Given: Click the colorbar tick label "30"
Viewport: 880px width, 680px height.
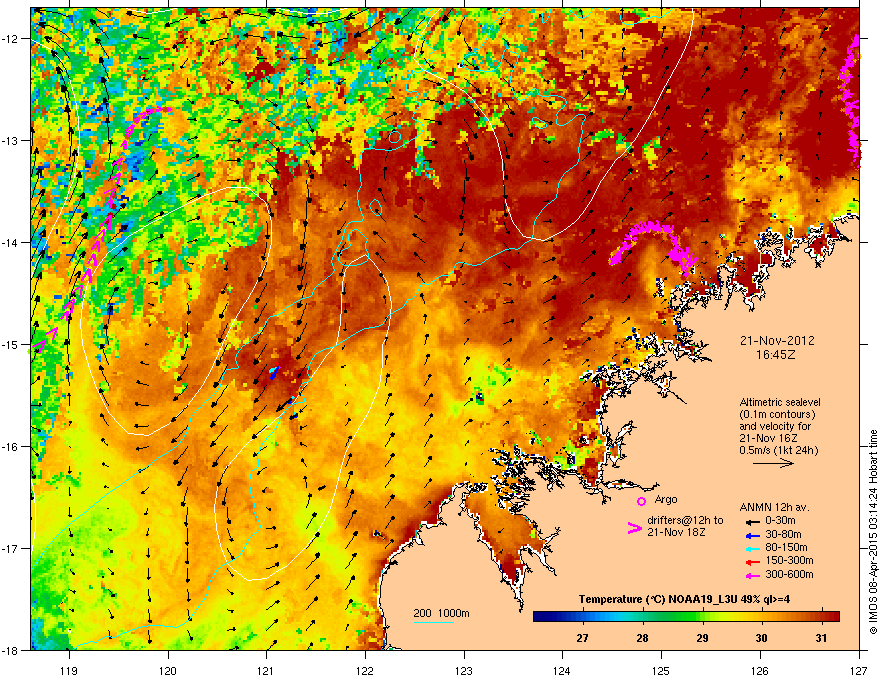Looking at the screenshot, I should (x=761, y=638).
